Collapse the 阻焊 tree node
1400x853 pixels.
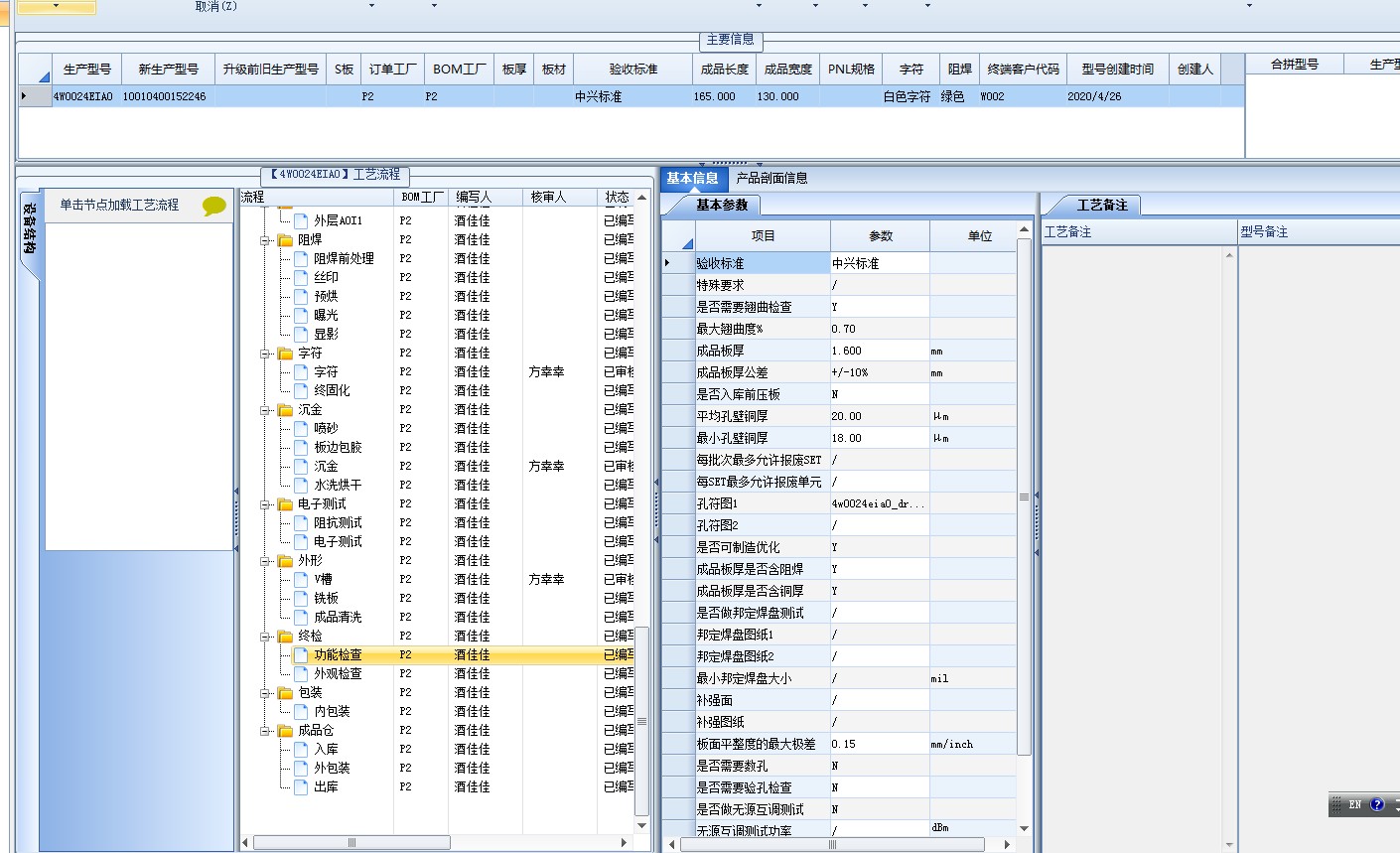pos(266,240)
